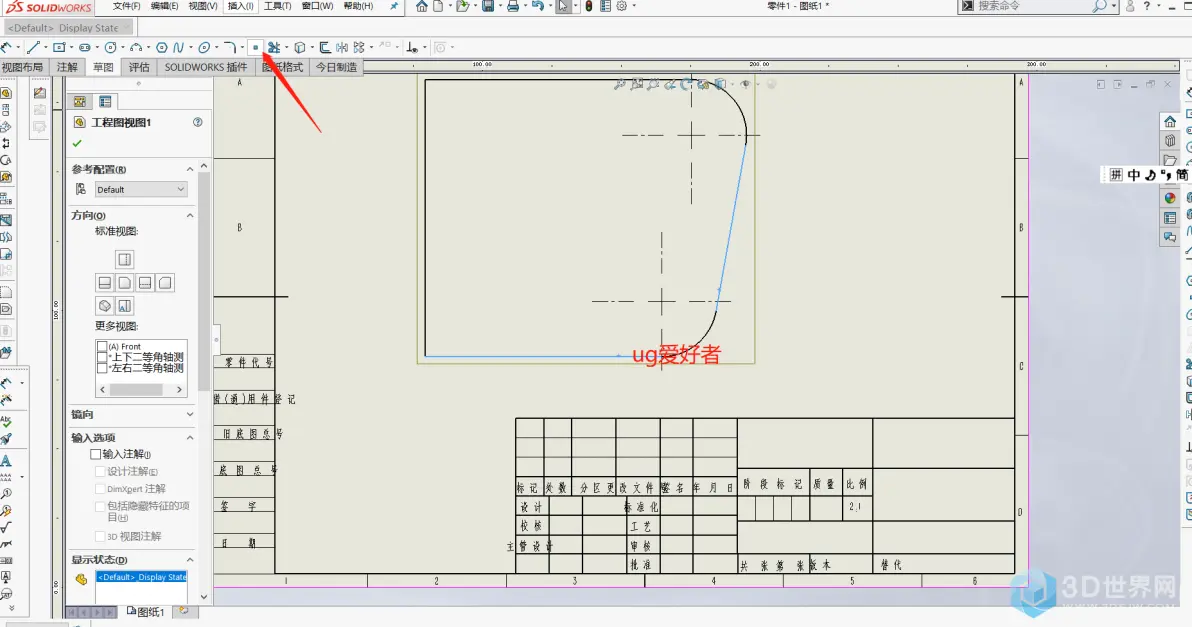Pin the menu bar with pushpin
The width and height of the screenshot is (1192, 627).
click(x=394, y=6)
